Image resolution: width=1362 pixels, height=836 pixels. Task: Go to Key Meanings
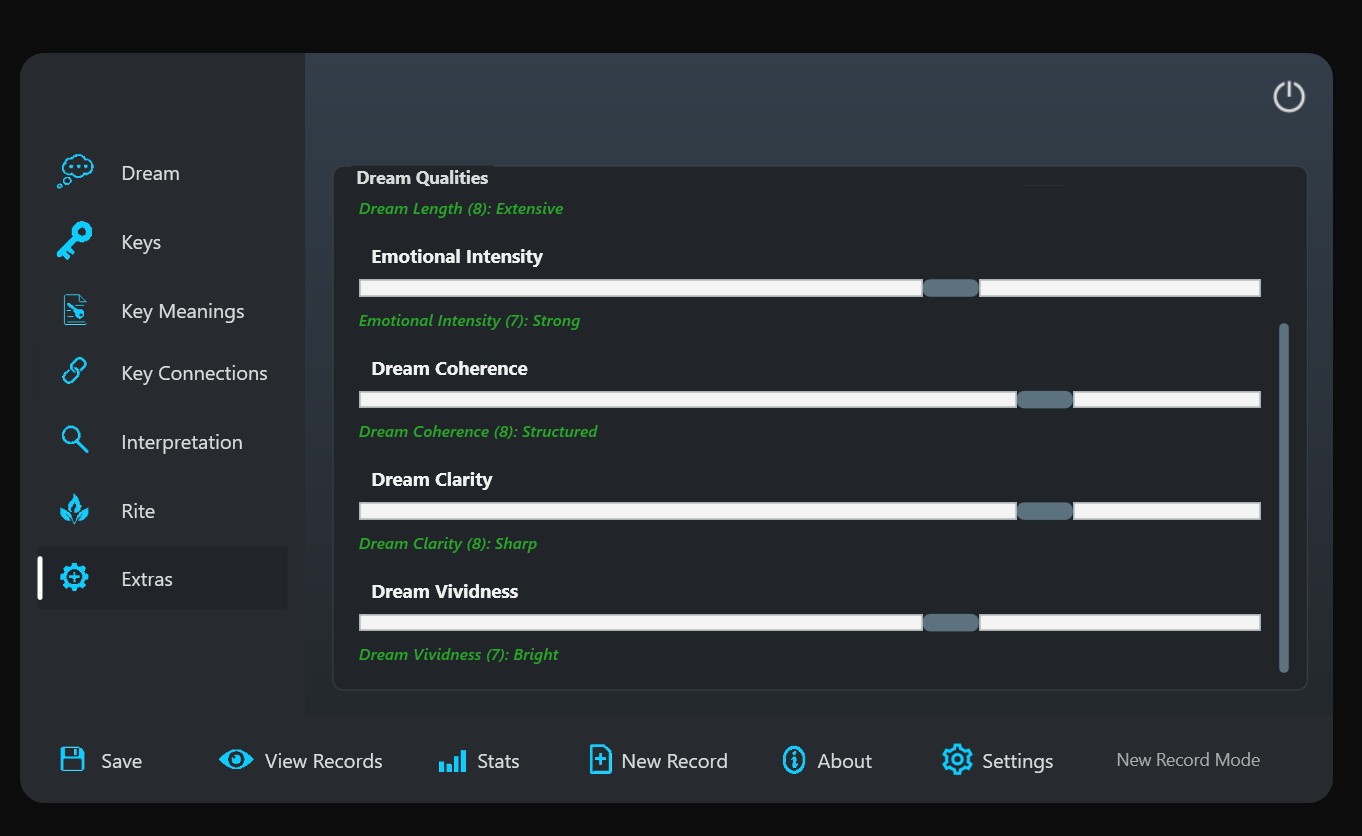pyautogui.click(x=183, y=311)
